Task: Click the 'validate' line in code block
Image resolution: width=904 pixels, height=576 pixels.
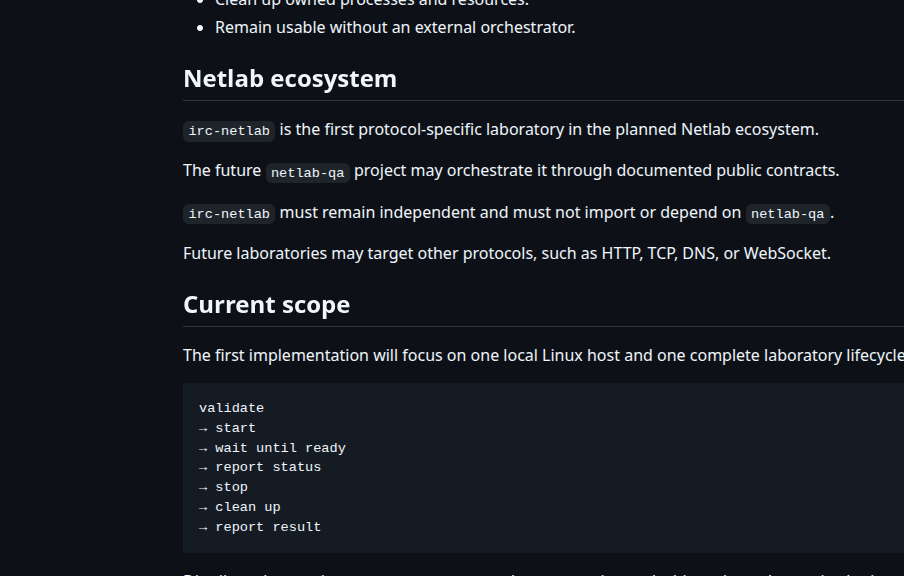Action: click(x=231, y=408)
